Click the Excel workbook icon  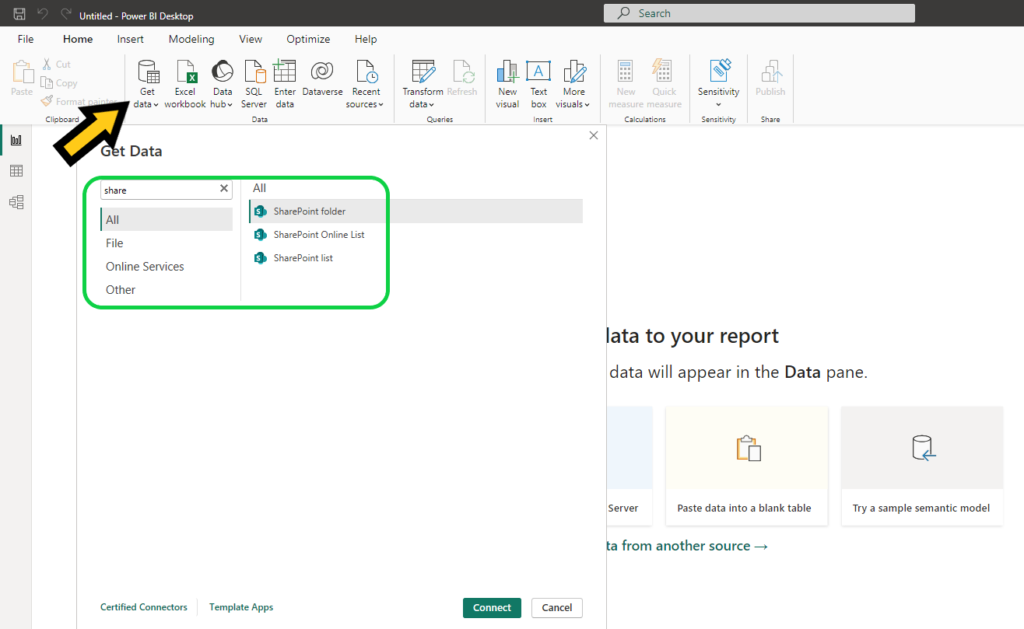click(185, 71)
